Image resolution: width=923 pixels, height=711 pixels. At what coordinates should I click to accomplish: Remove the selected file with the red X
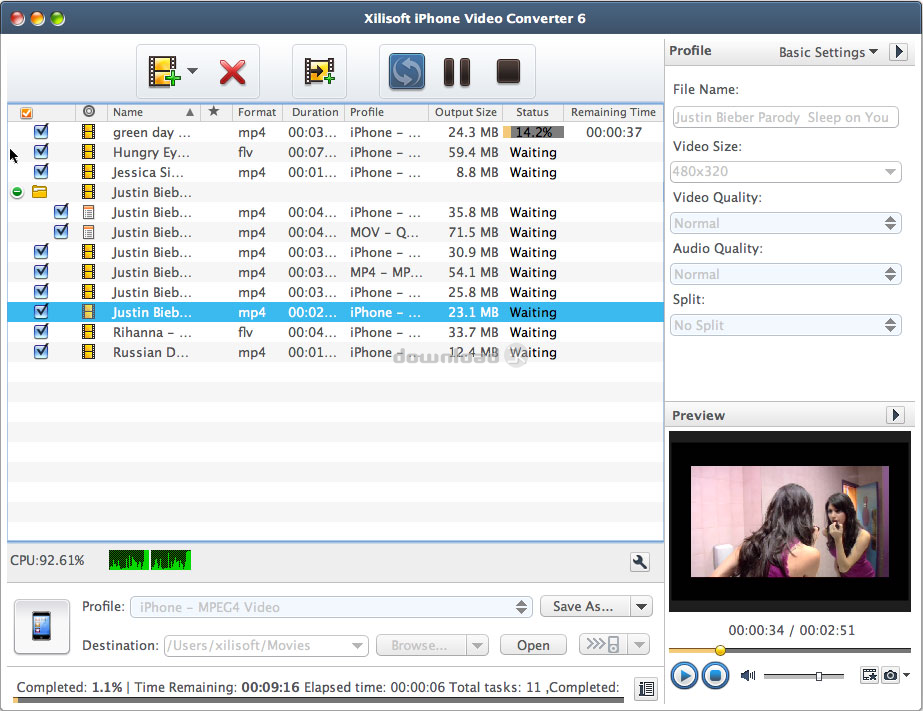click(233, 72)
